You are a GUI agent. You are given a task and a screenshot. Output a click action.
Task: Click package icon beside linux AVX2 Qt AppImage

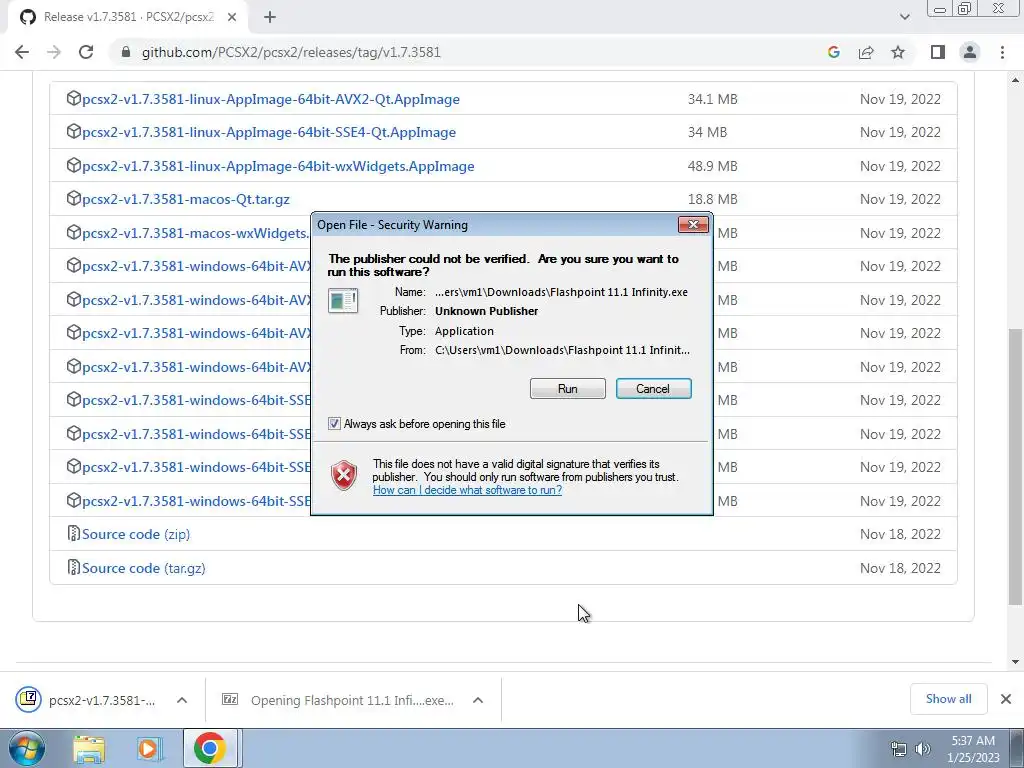pyautogui.click(x=74, y=99)
